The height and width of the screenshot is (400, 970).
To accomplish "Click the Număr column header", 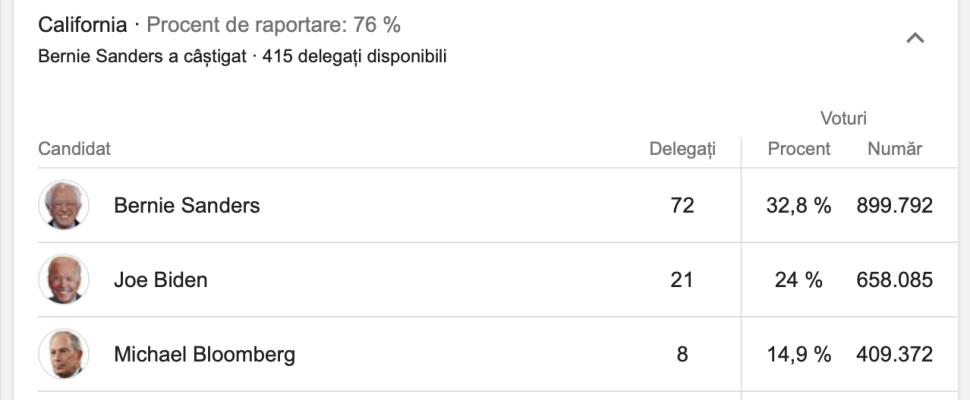I will point(894,149).
